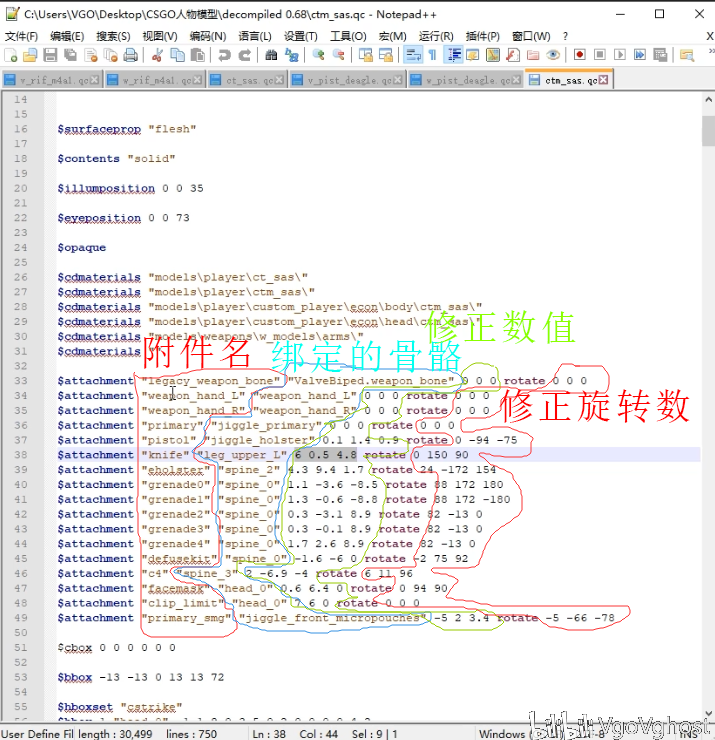Viewport: 715px width, 740px height.
Task: Open the Replace dialog icon
Action: (292, 55)
